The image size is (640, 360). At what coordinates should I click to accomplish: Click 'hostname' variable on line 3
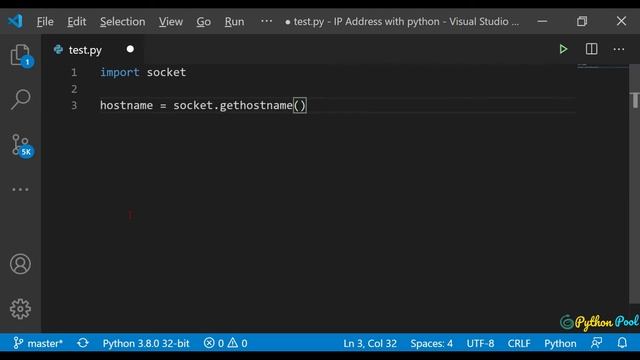click(127, 105)
